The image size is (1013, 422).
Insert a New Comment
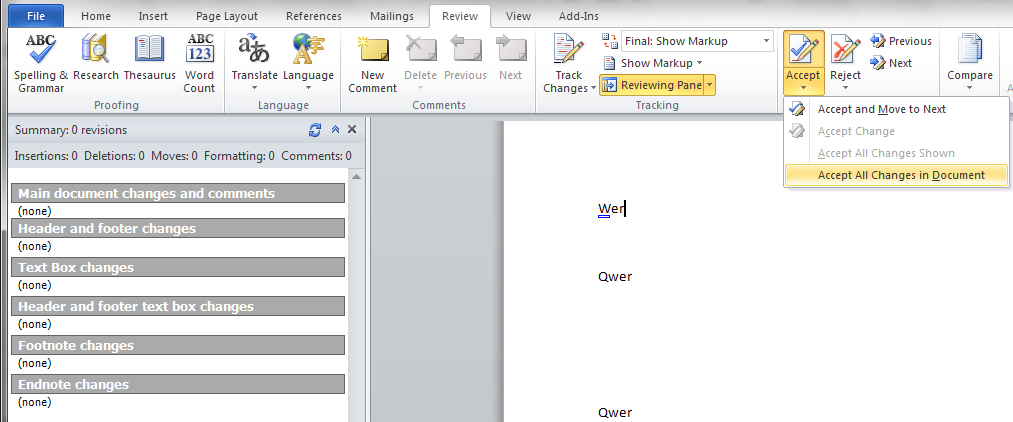click(372, 63)
